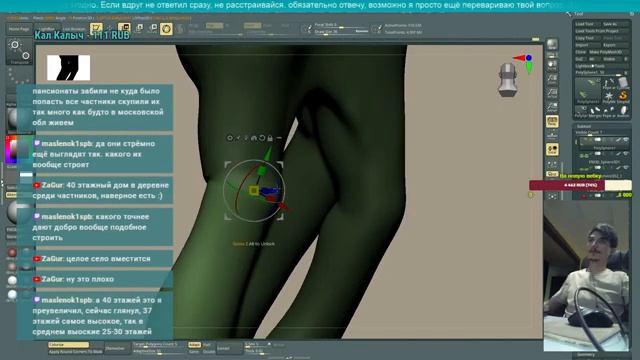
Task: Click Apply Round Corners To Mask
Action: [x=75, y=352]
